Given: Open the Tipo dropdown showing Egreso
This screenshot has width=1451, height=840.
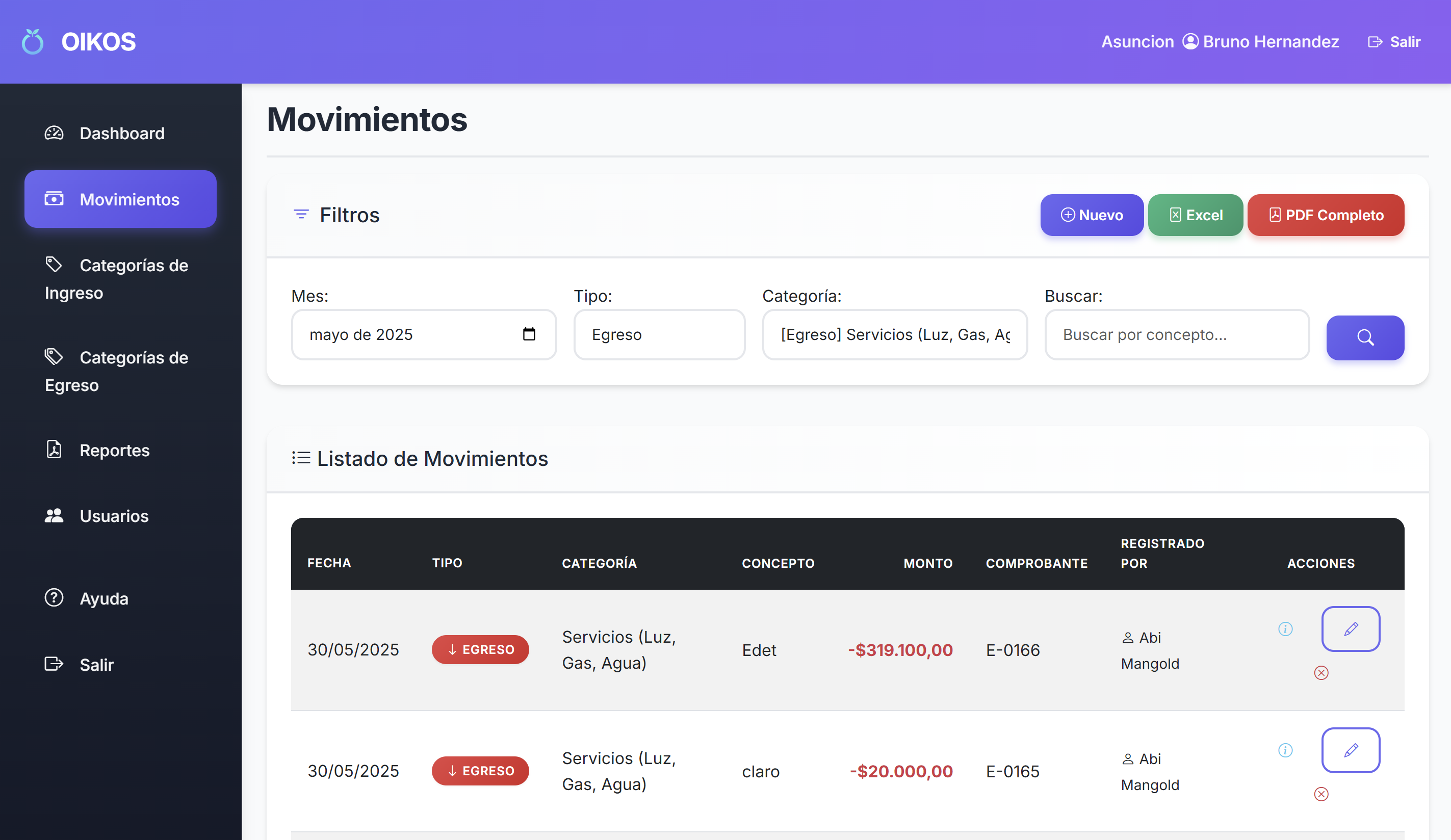Looking at the screenshot, I should point(659,334).
